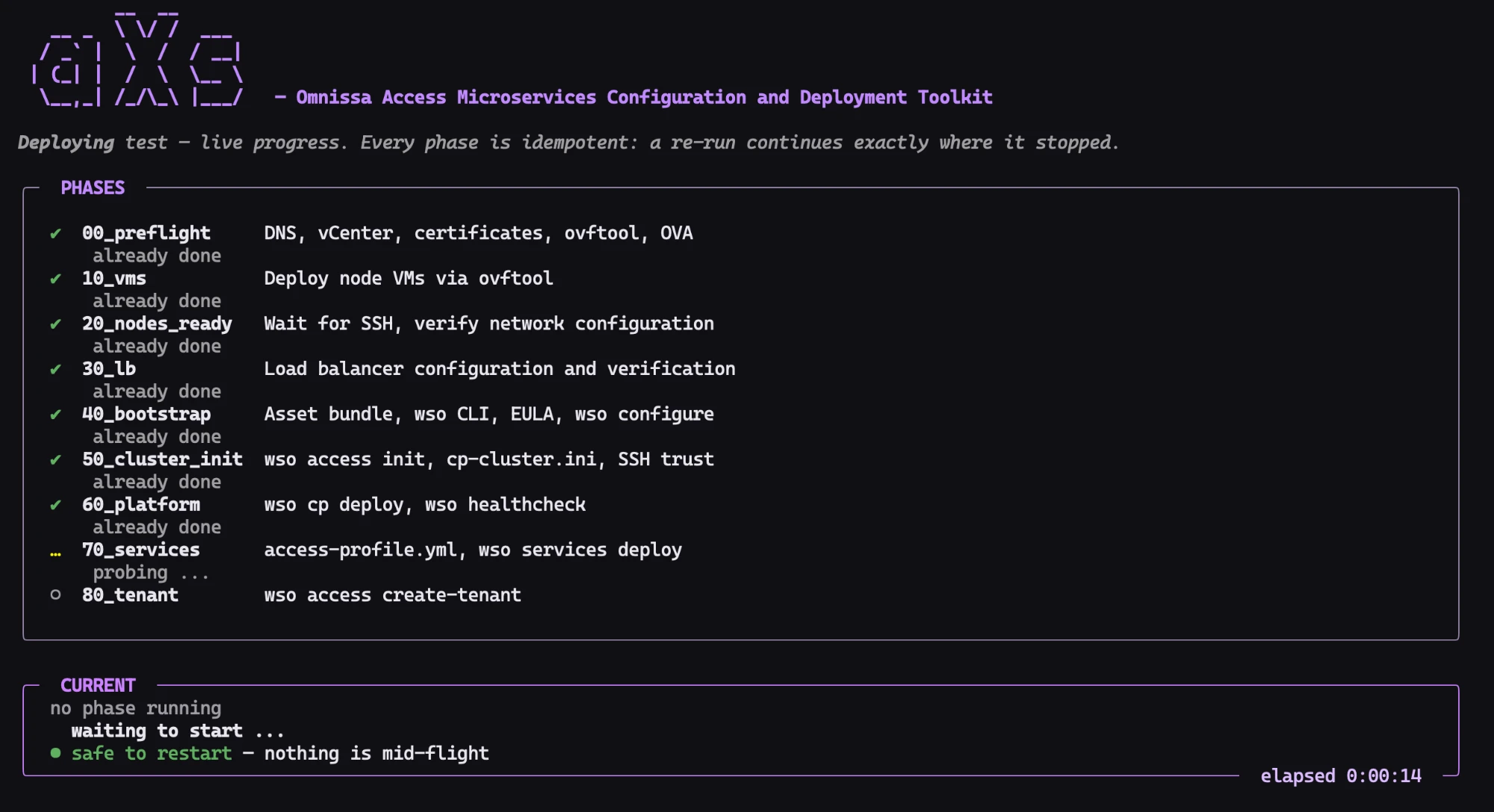
Task: Click the green checkmark beside 00_preflight
Action: coord(55,234)
